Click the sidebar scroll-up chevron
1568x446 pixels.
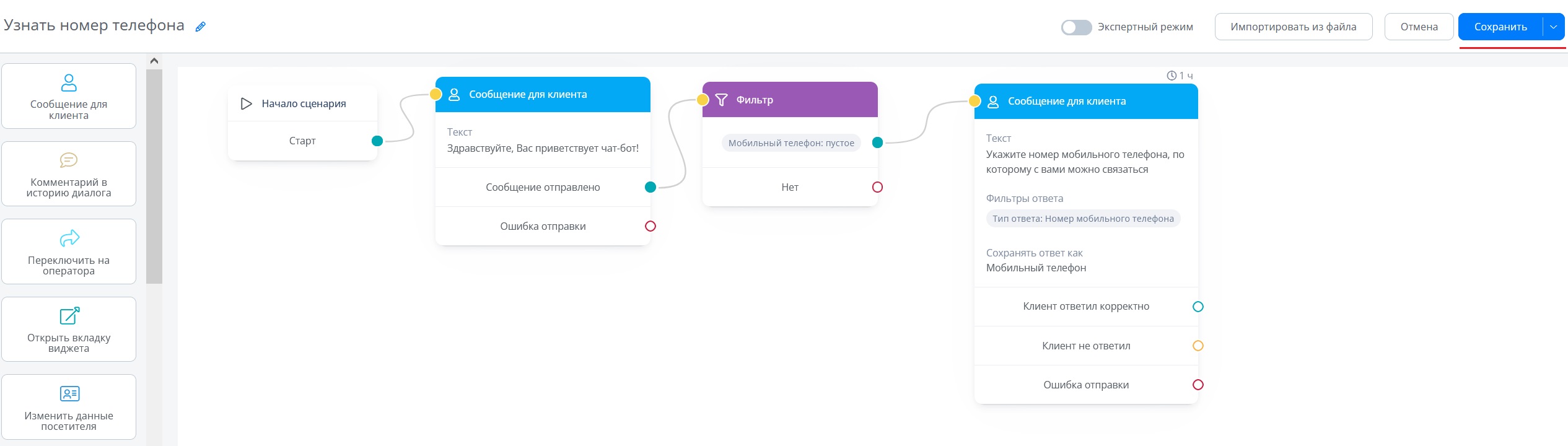154,61
